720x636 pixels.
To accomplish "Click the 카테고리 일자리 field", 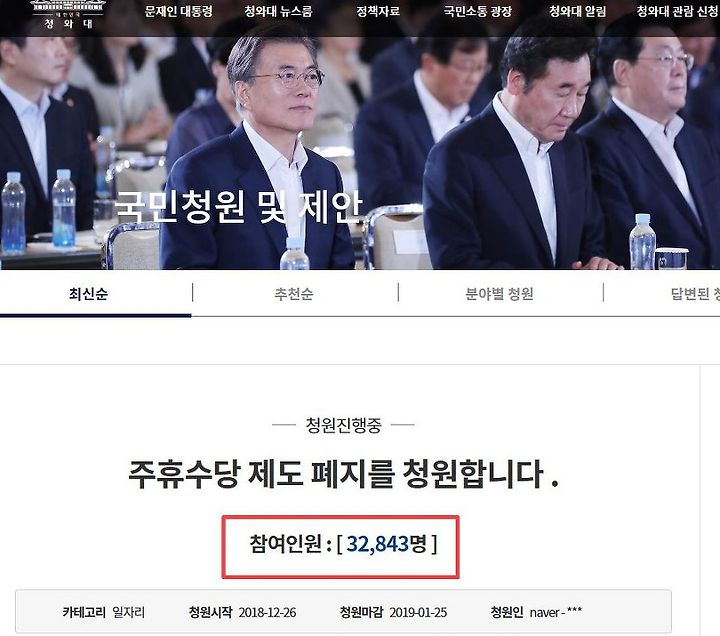I will (x=104, y=612).
